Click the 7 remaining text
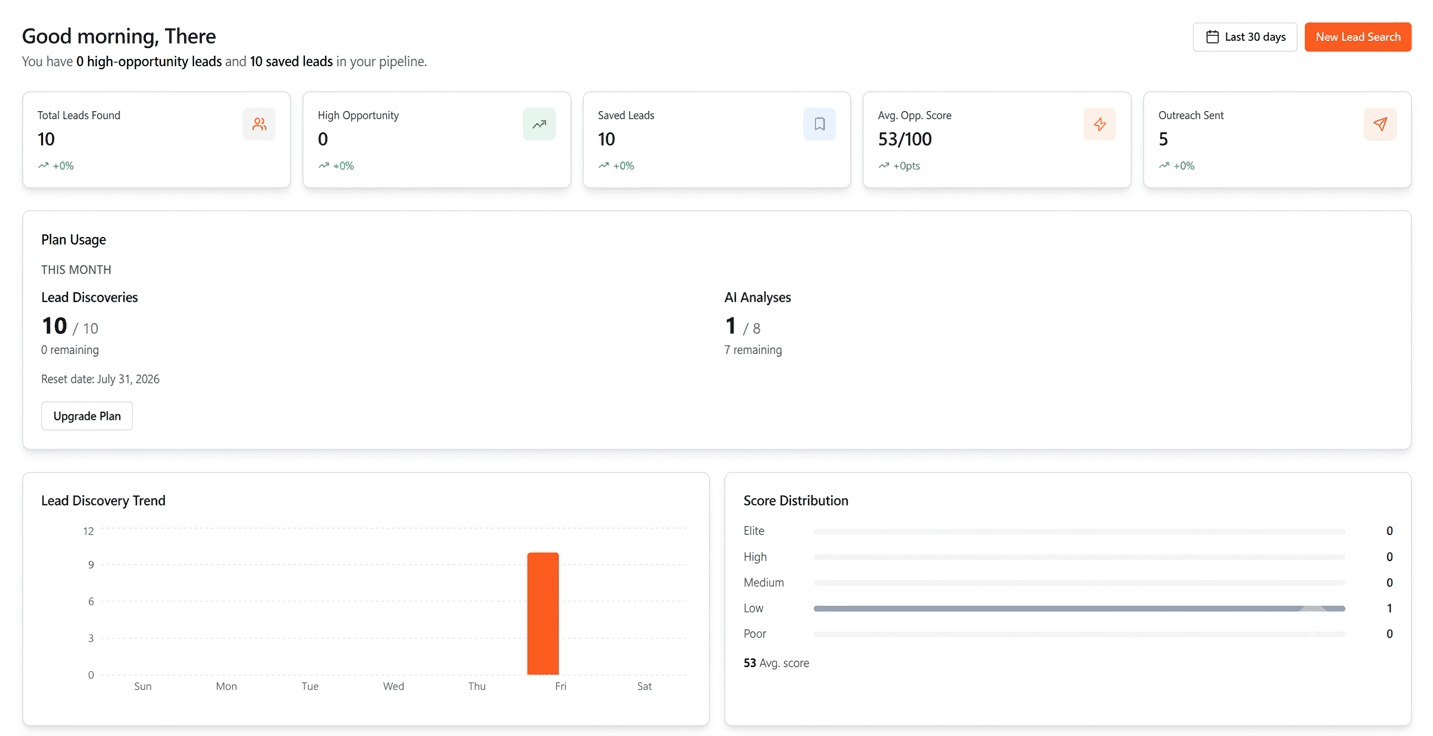1433x736 pixels. [x=753, y=350]
